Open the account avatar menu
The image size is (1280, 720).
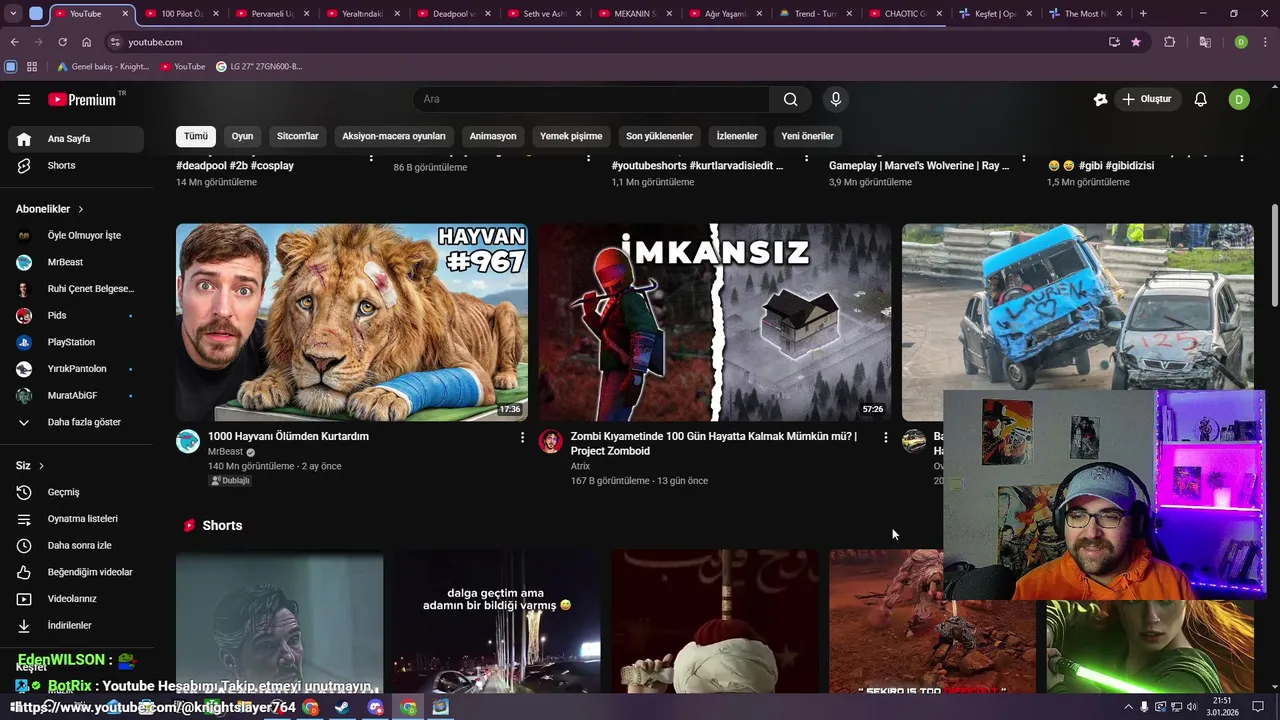(x=1239, y=99)
